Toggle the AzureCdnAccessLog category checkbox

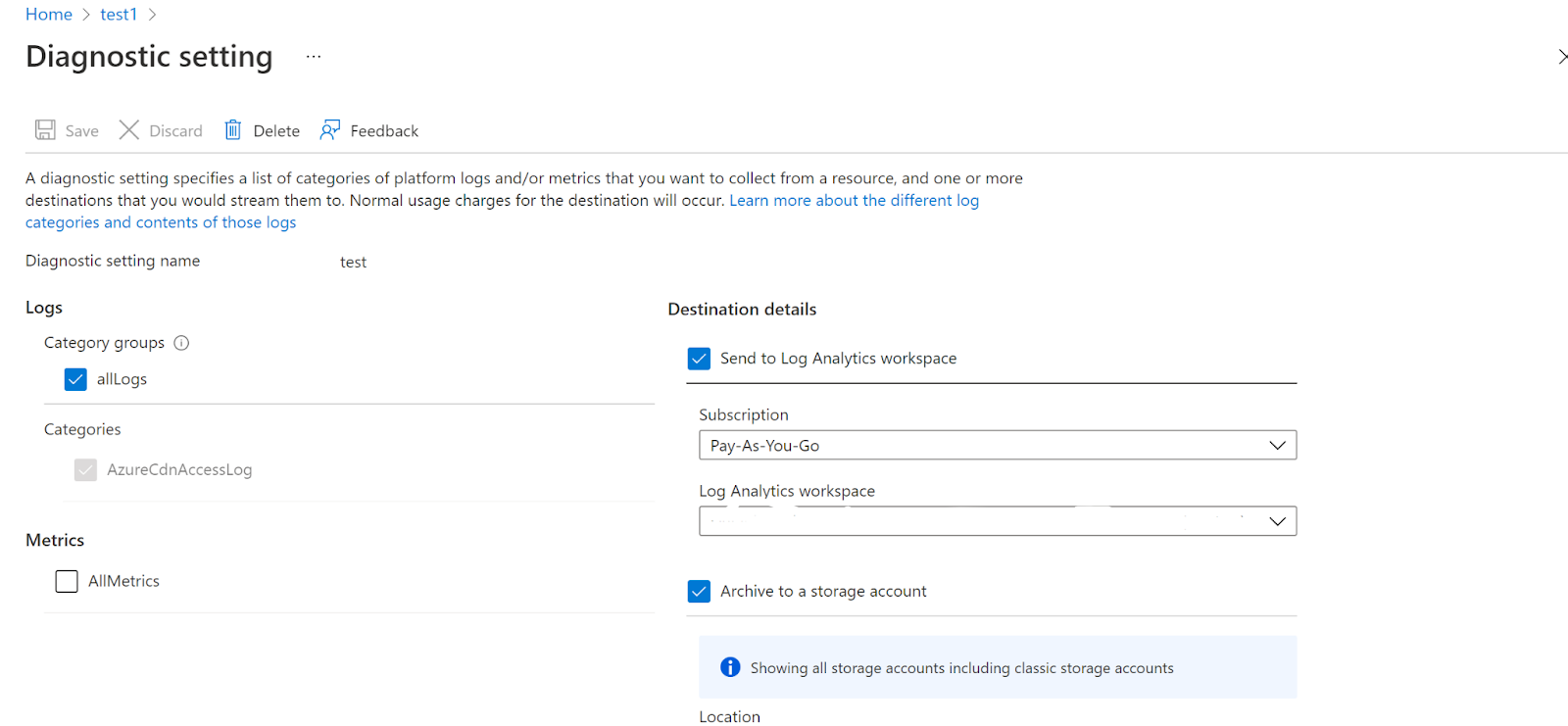pyautogui.click(x=86, y=470)
